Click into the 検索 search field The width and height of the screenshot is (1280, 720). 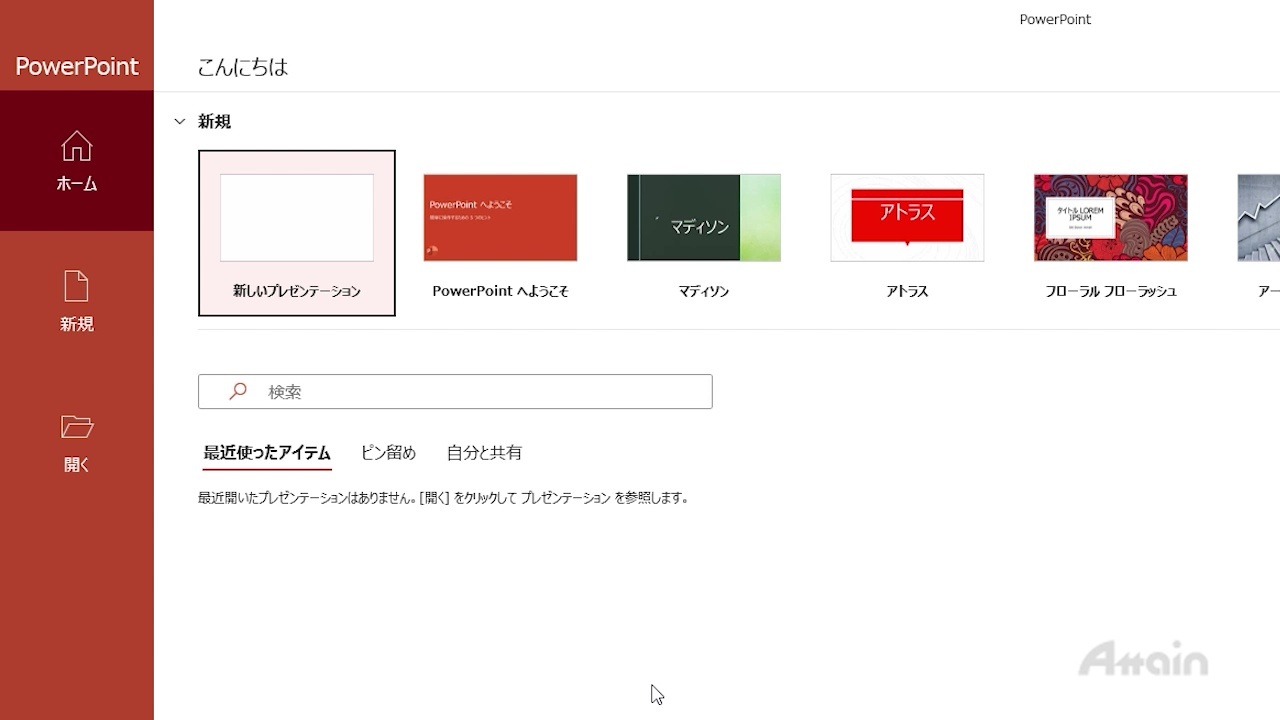(480, 392)
